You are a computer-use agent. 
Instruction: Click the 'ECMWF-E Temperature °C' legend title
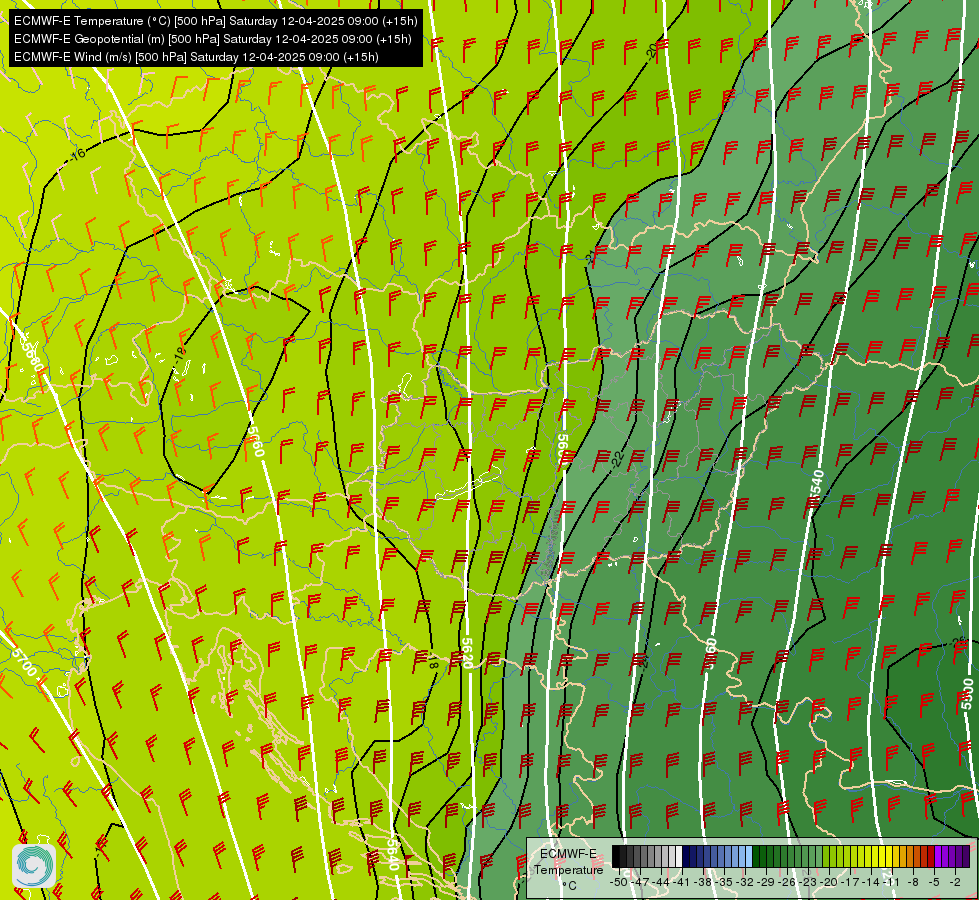[x=568, y=869]
